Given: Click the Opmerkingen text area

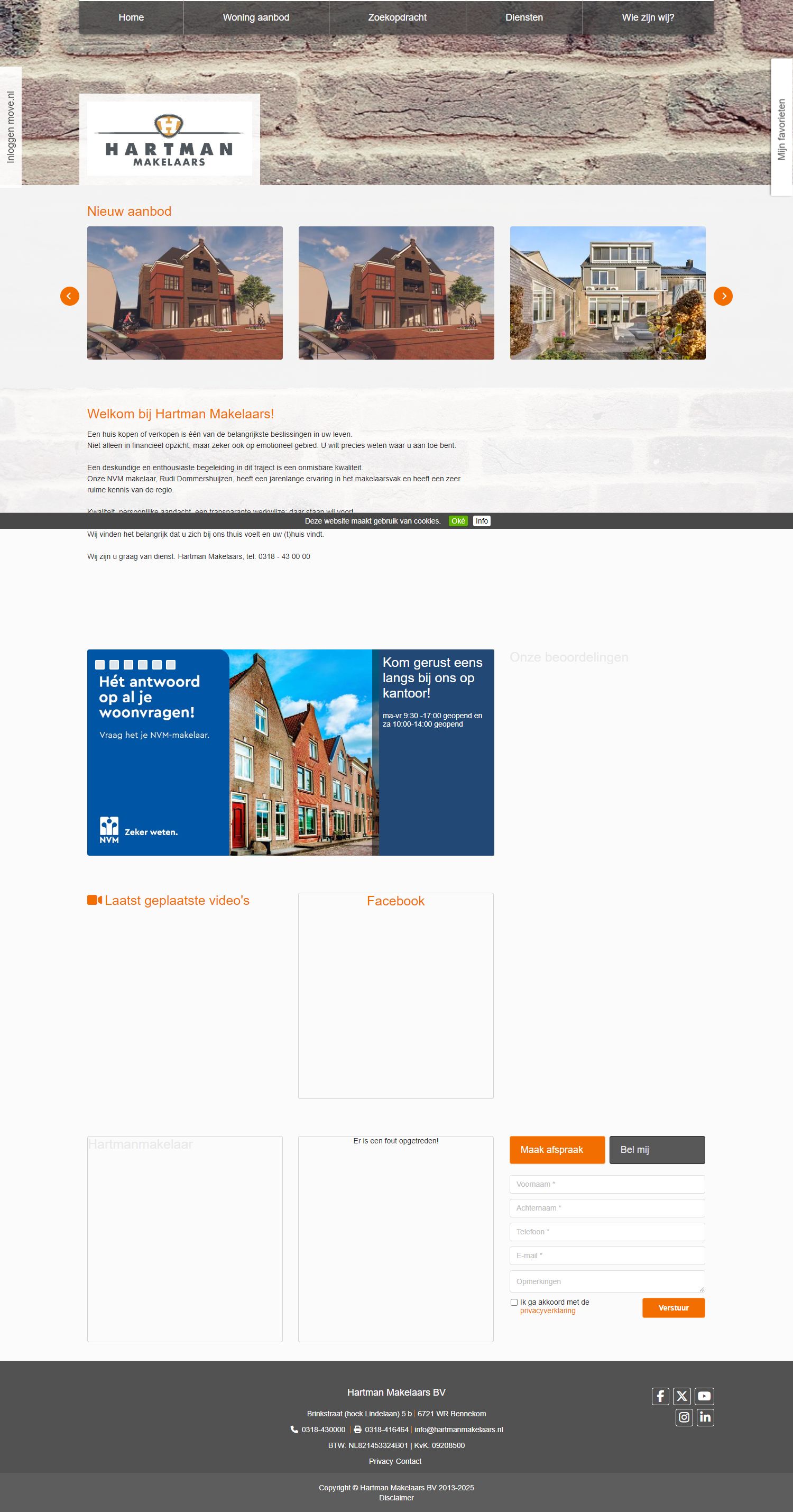Looking at the screenshot, I should pyautogui.click(x=607, y=1281).
